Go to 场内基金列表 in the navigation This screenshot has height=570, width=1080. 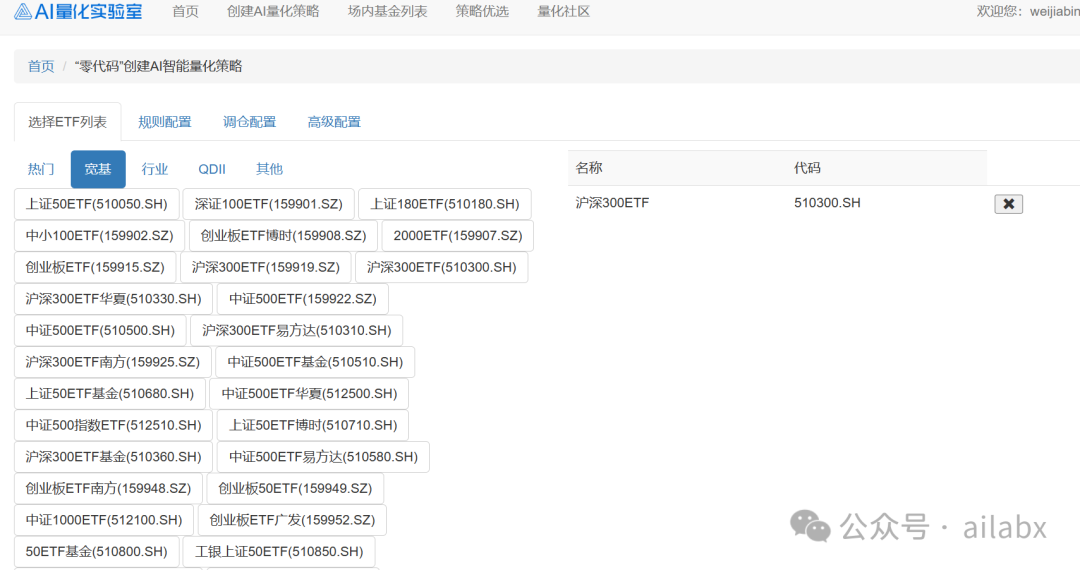pos(388,12)
